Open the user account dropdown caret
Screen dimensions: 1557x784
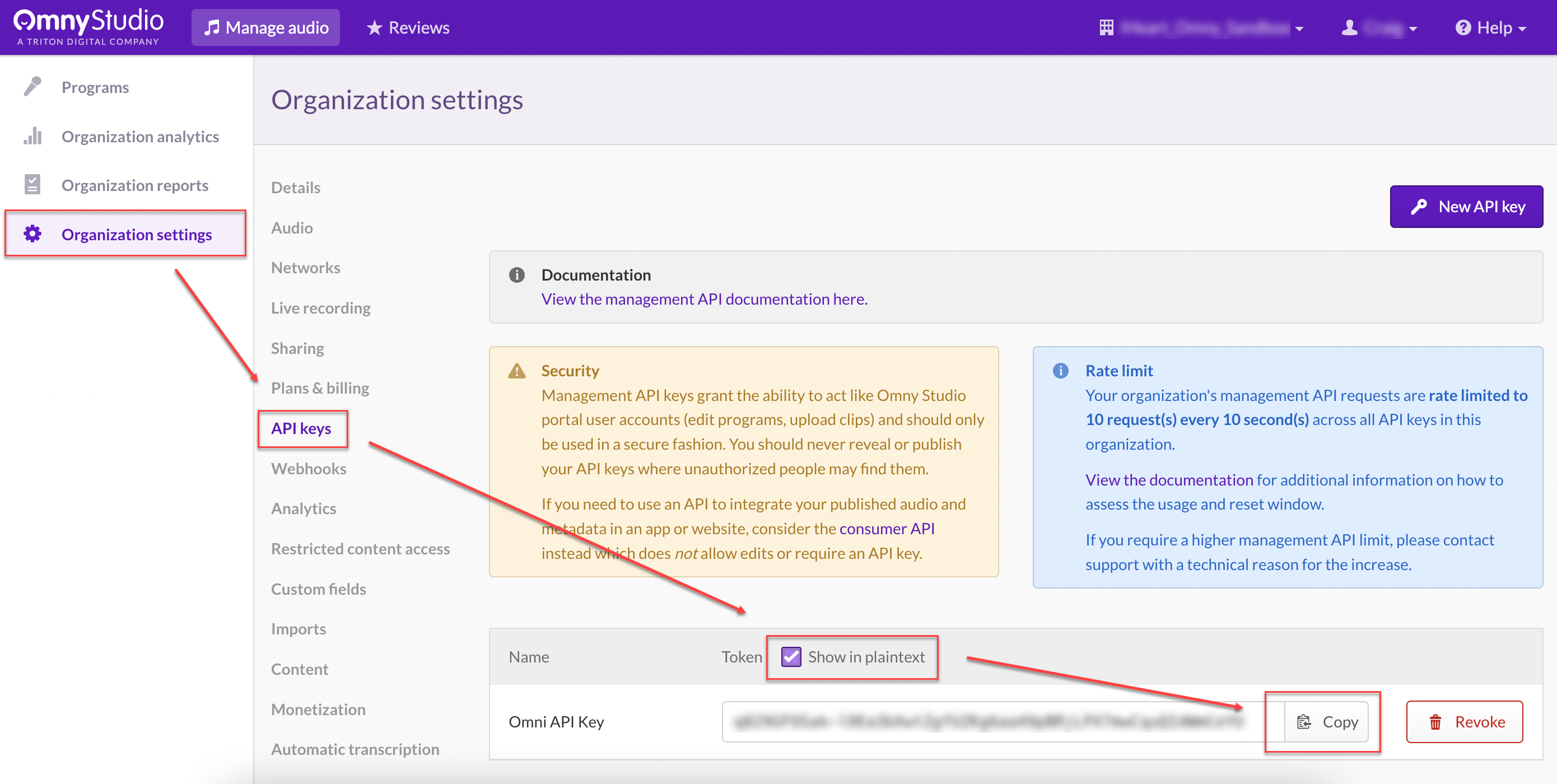[x=1413, y=29]
